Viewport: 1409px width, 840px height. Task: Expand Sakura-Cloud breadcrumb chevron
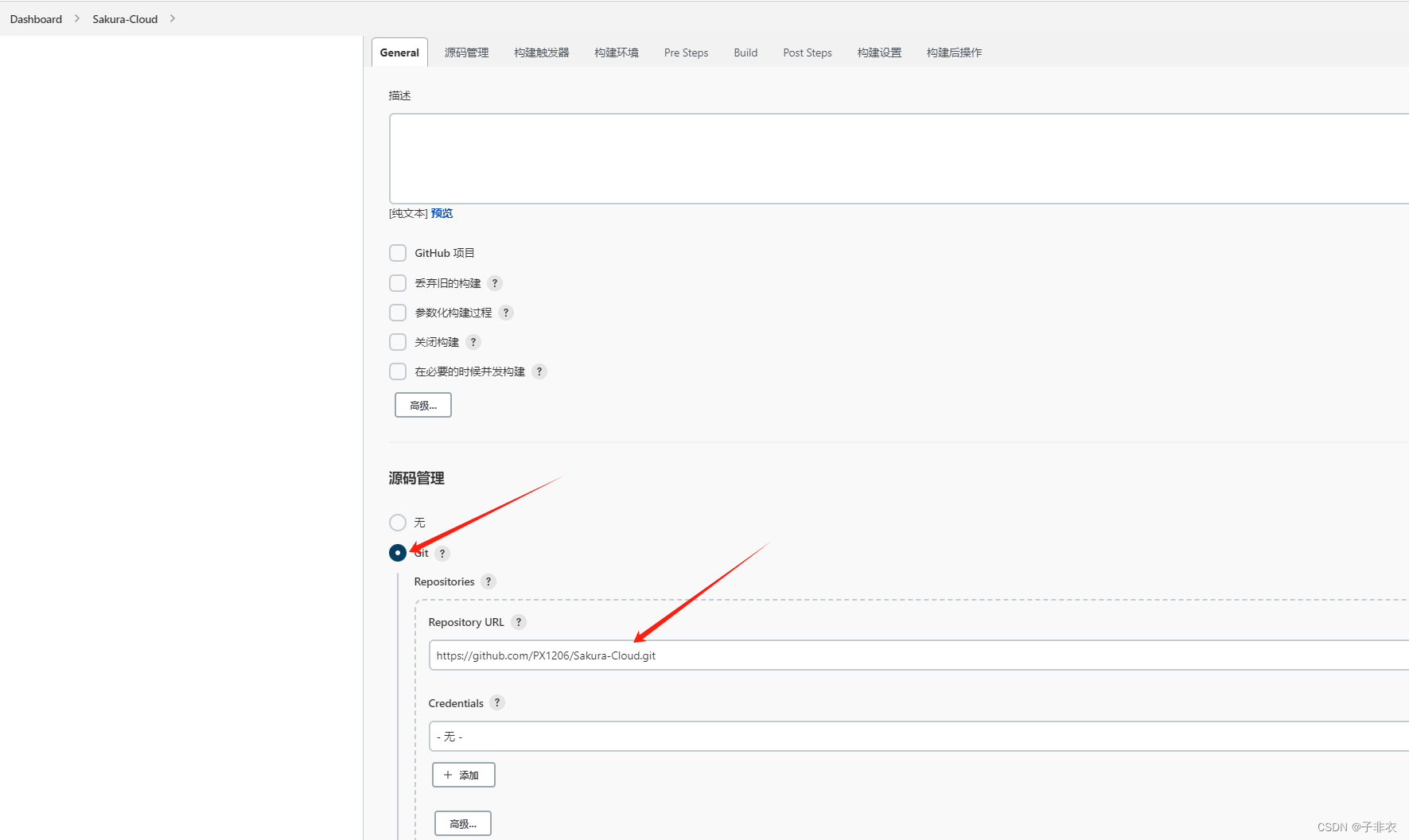point(173,18)
